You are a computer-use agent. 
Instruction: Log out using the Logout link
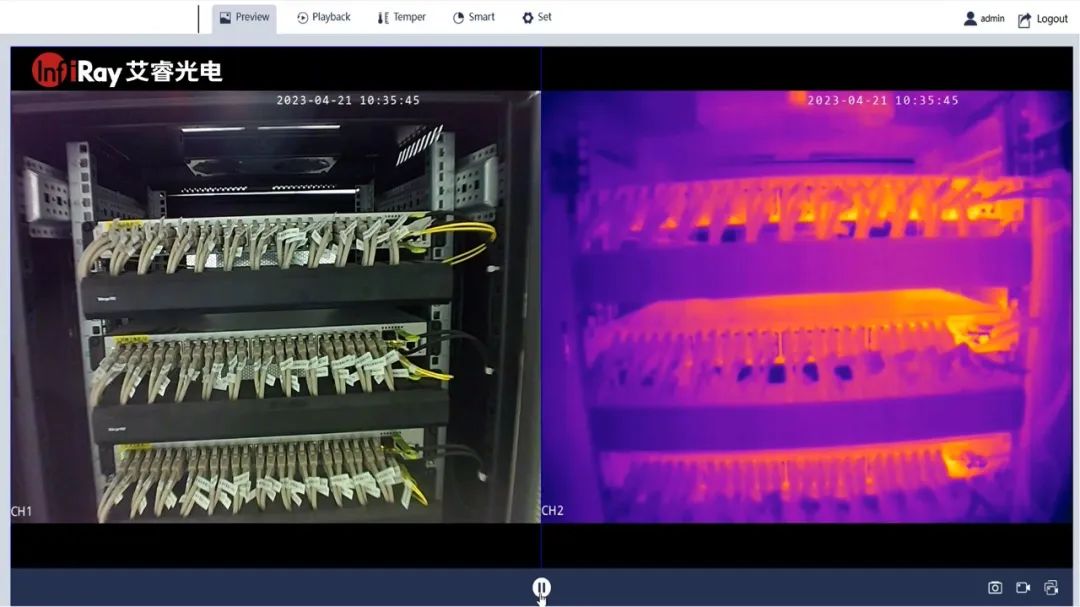click(1043, 19)
